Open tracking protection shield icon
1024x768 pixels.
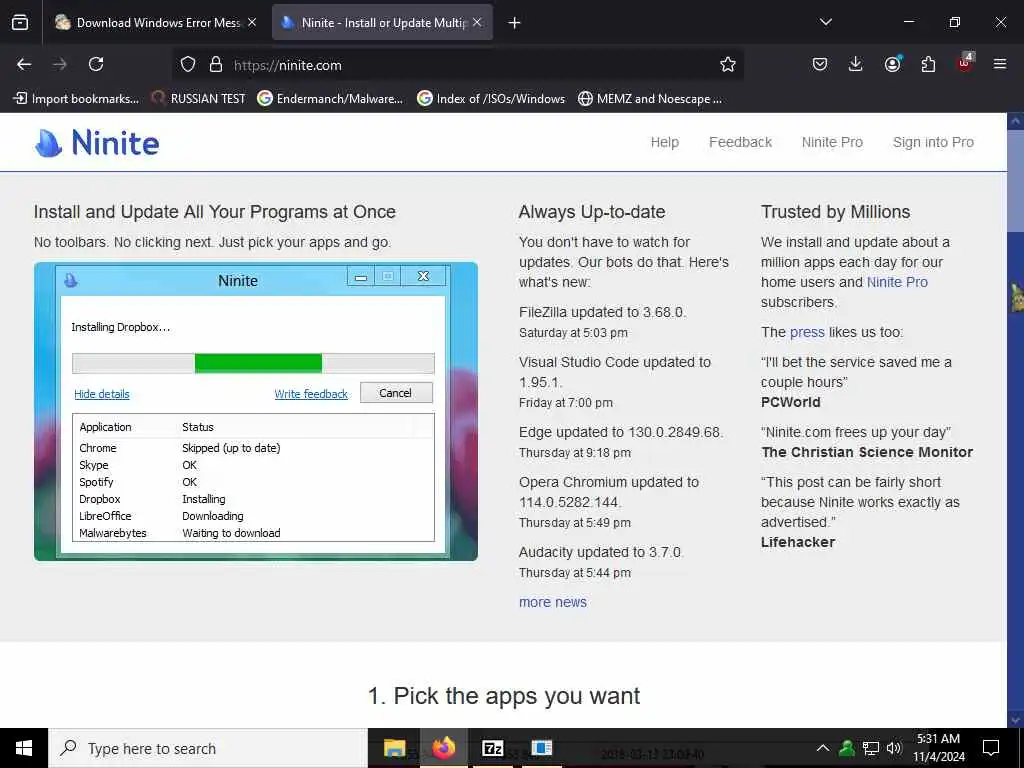[188, 65]
